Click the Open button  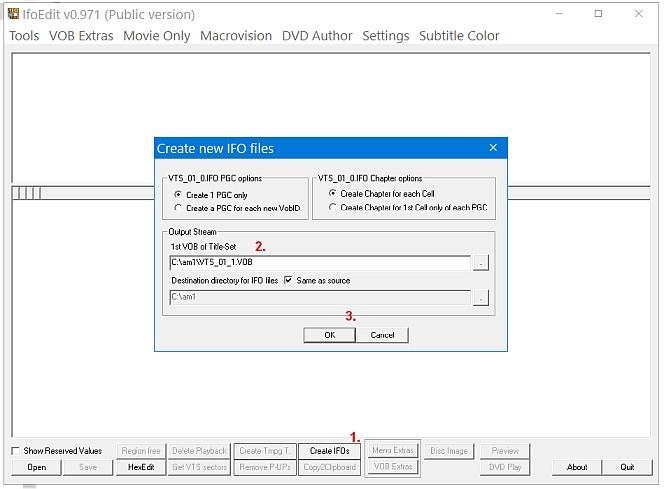coord(36,467)
